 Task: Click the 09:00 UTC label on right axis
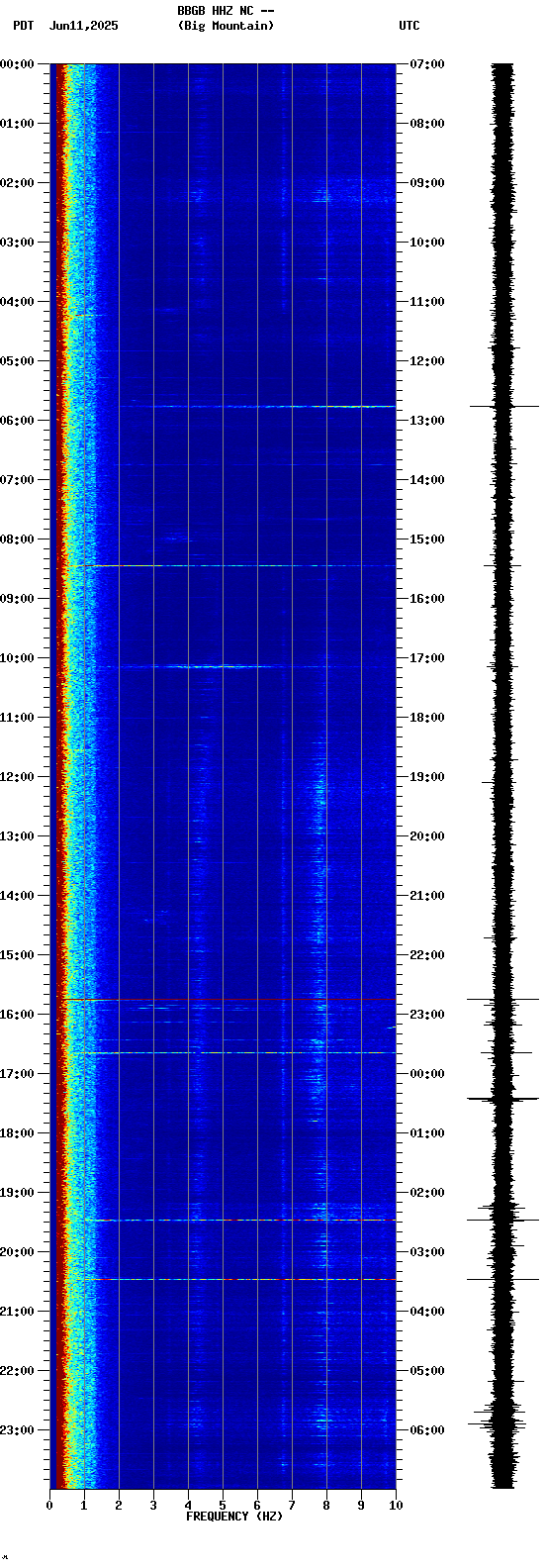[x=427, y=183]
